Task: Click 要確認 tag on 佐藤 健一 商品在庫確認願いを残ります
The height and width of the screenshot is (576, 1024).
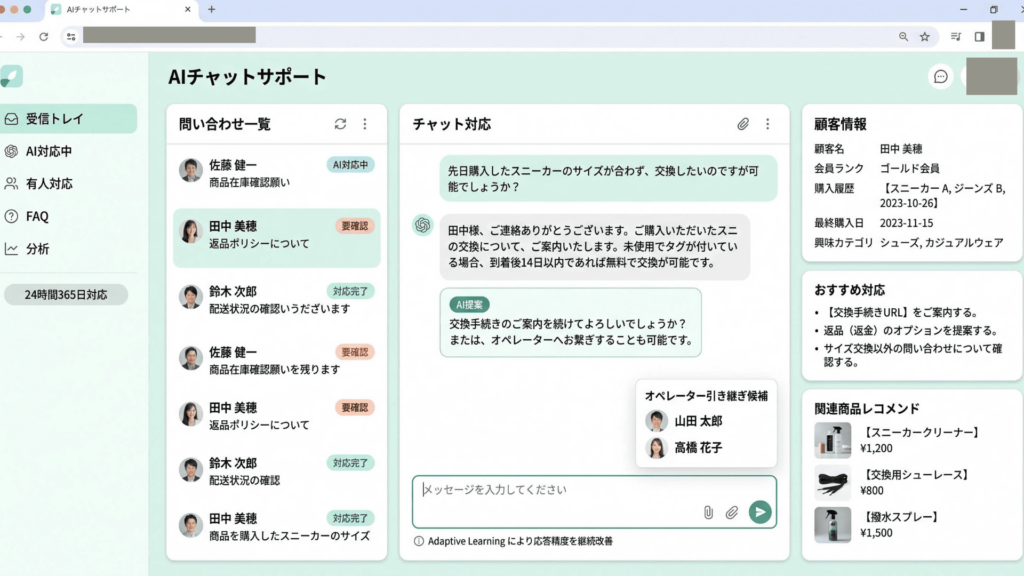Action: point(355,352)
